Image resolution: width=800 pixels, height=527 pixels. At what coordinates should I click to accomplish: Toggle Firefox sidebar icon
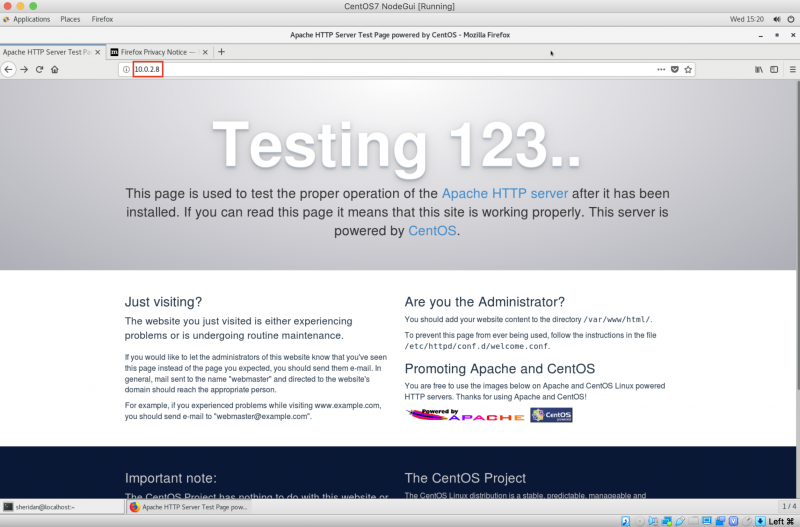(x=774, y=69)
